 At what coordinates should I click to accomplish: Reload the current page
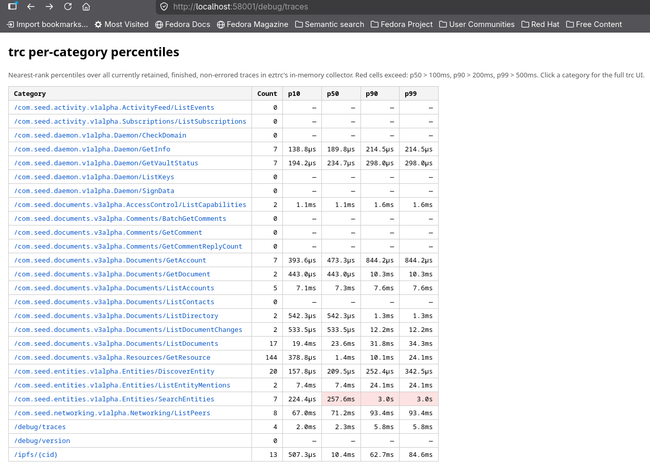tap(66, 6)
